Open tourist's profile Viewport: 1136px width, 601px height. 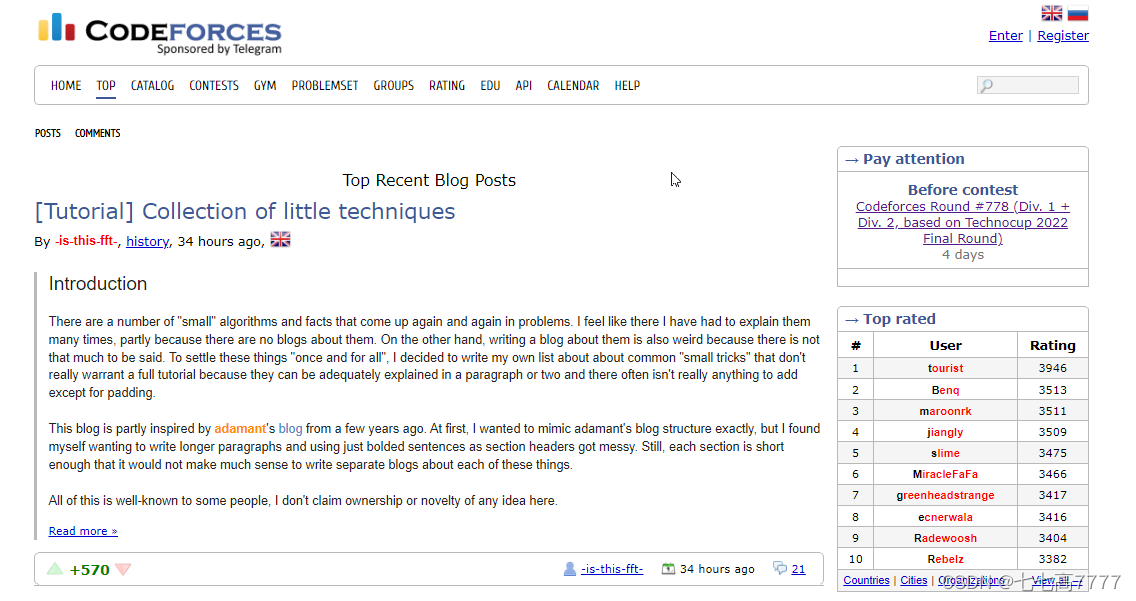(945, 368)
